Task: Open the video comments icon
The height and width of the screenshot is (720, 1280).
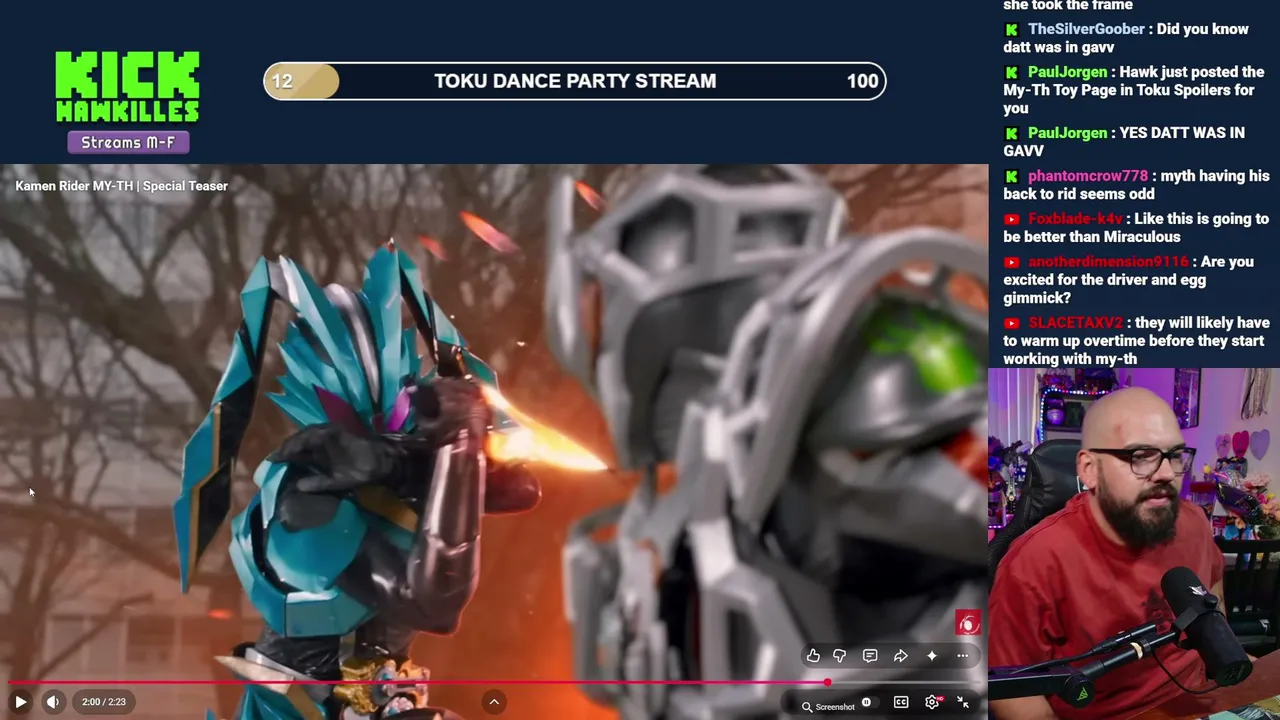Action: (870, 656)
